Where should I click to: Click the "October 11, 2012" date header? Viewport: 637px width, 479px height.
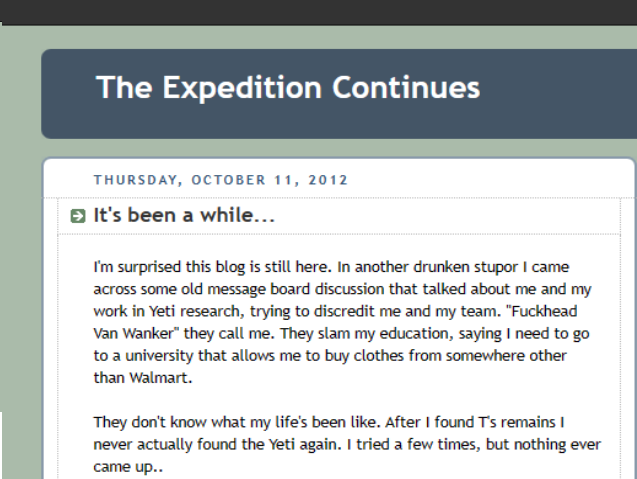click(270, 181)
